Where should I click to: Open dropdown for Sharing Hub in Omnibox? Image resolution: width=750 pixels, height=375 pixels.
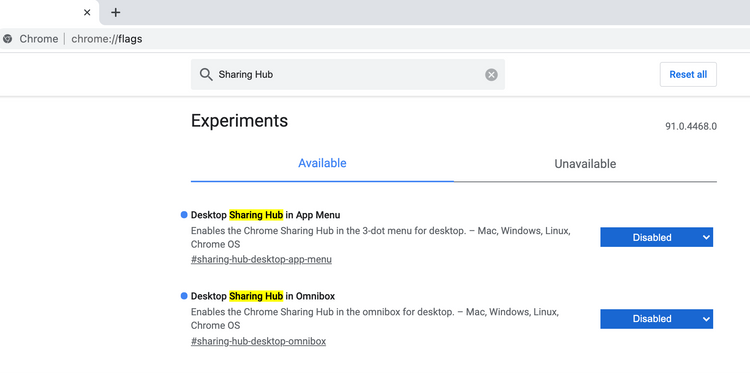656,319
